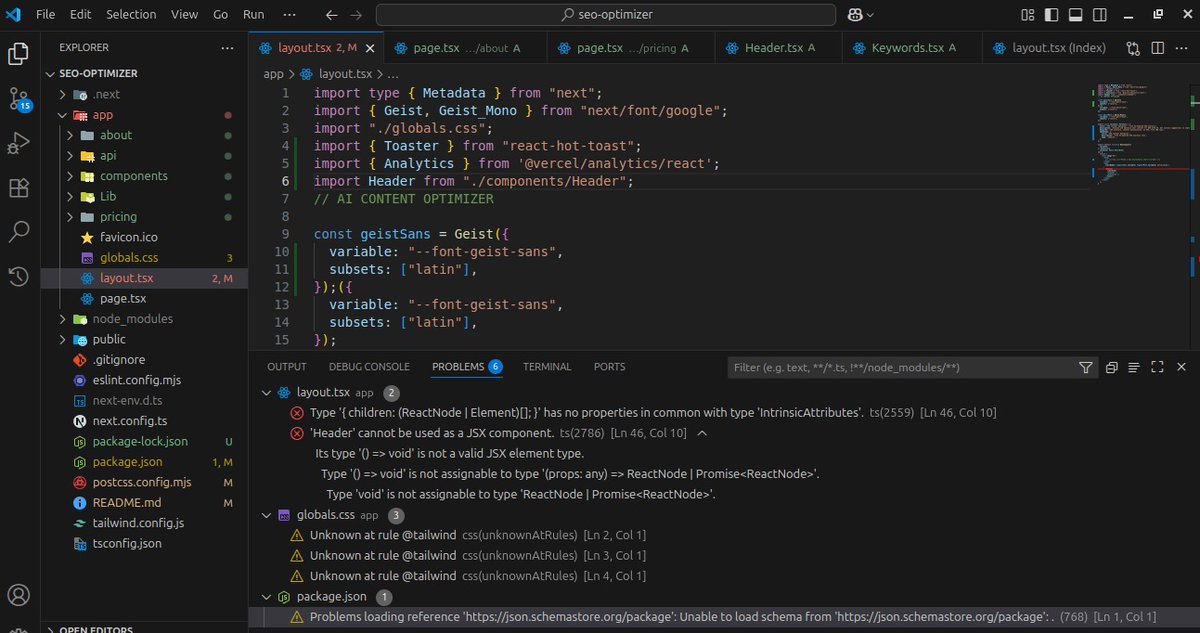Open the Search view in activity bar

[18, 232]
